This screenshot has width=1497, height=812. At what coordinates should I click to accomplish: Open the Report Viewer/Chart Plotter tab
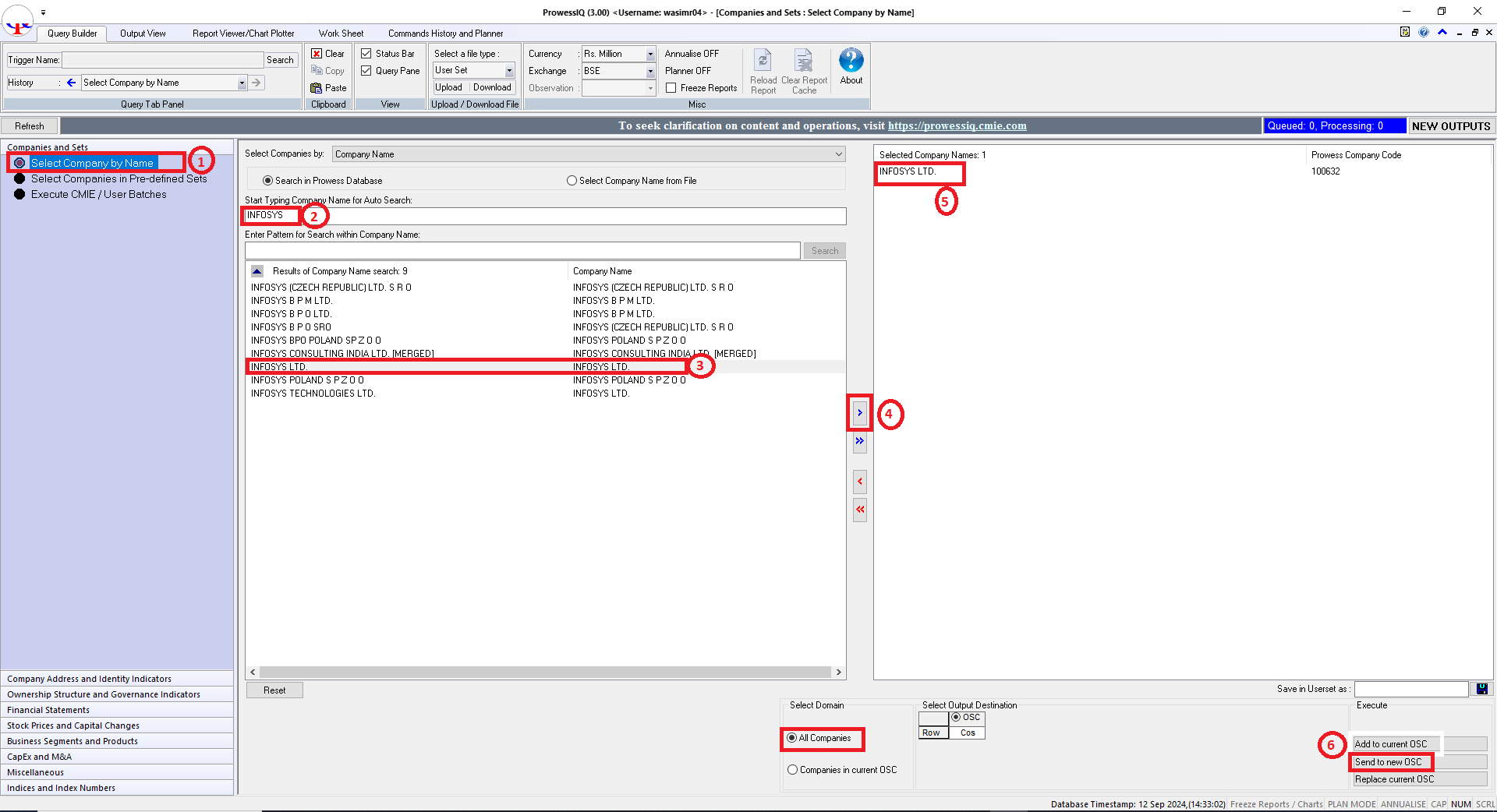243,34
